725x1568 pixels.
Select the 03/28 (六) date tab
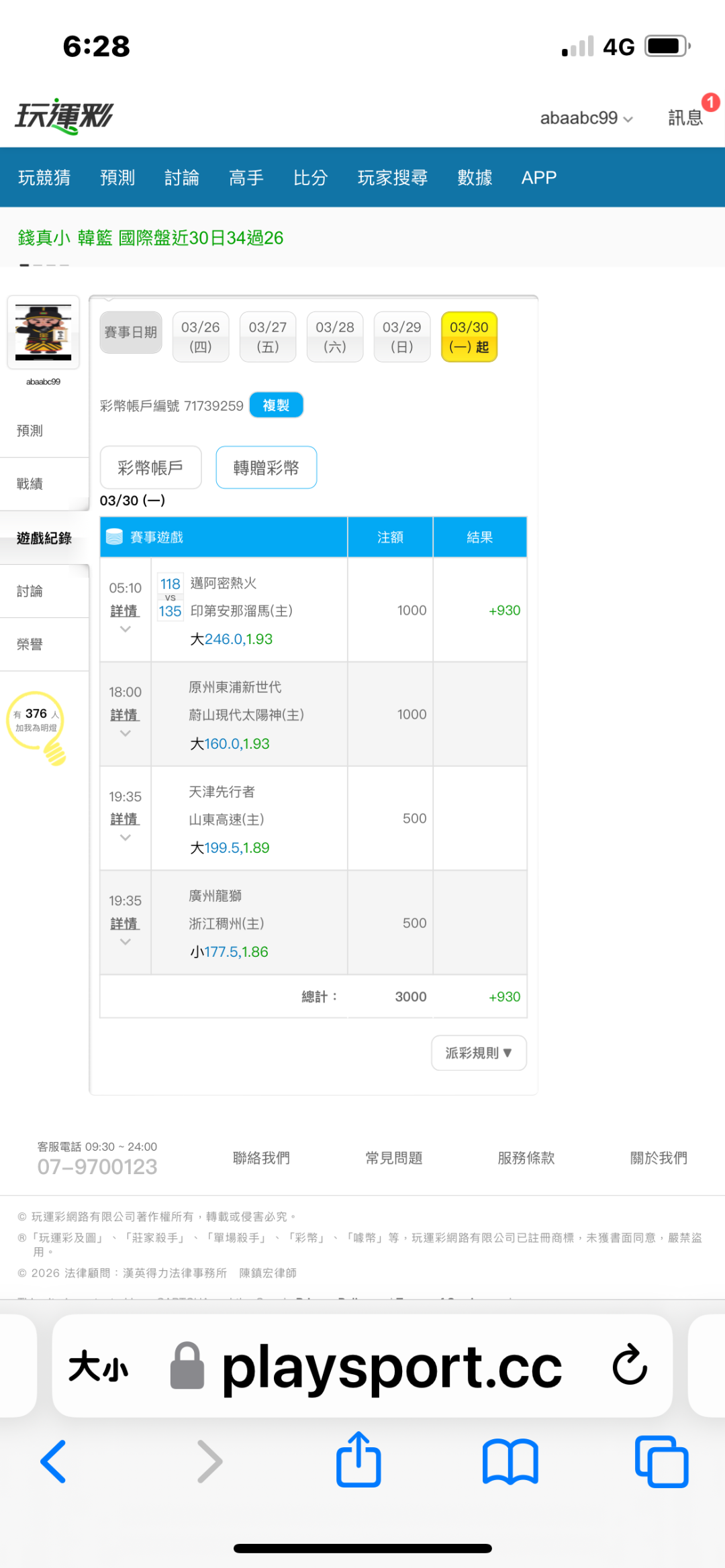tap(335, 336)
